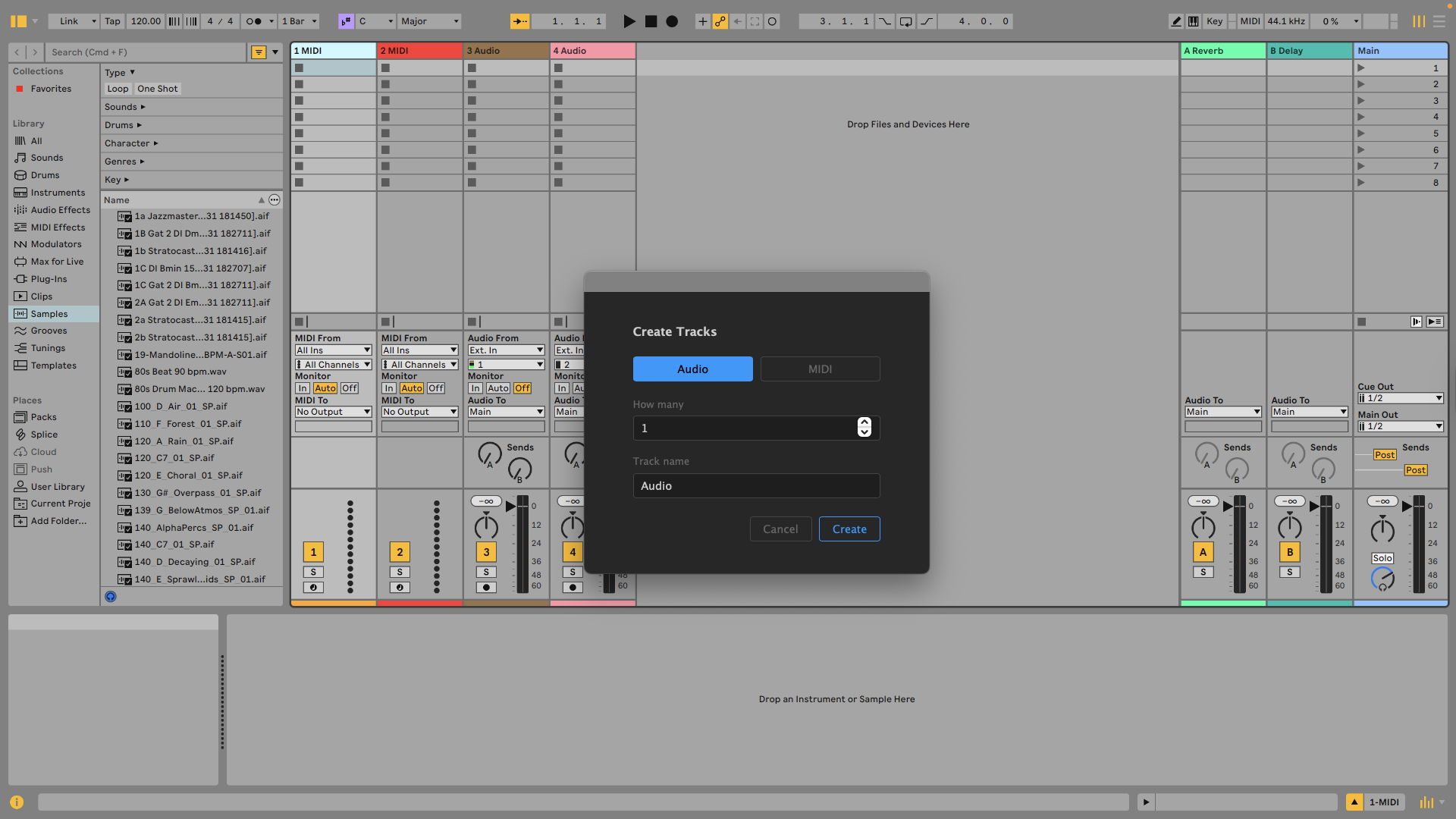Solo the A Reverb return track
This screenshot has width=1456, height=819.
[1203, 572]
